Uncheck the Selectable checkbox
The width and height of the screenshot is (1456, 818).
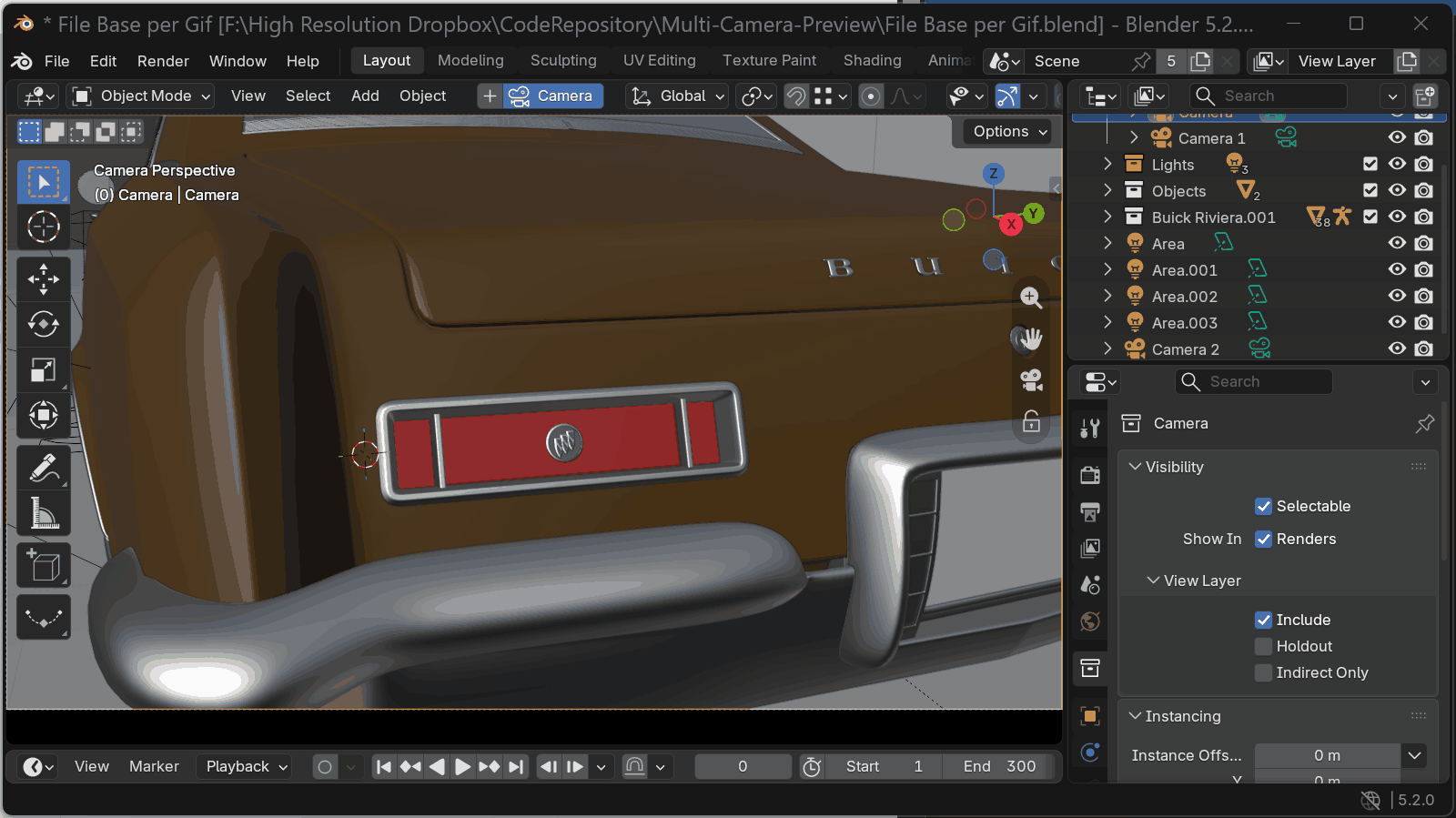1263,506
